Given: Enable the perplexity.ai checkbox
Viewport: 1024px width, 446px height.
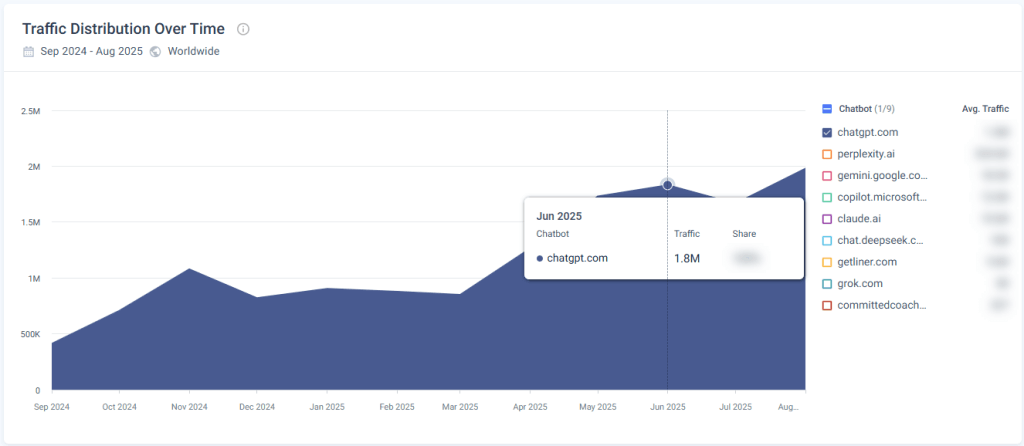Looking at the screenshot, I should [827, 154].
